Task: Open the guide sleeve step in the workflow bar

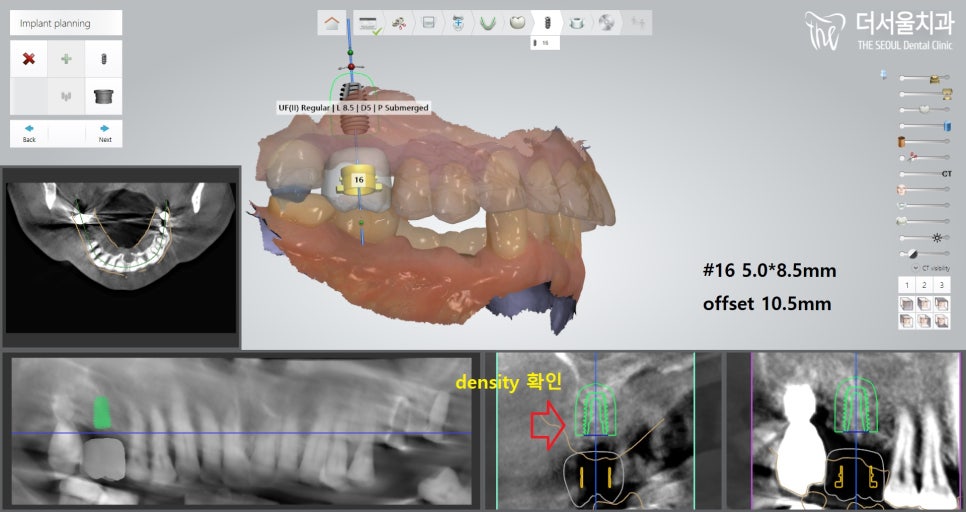Action: coord(576,22)
